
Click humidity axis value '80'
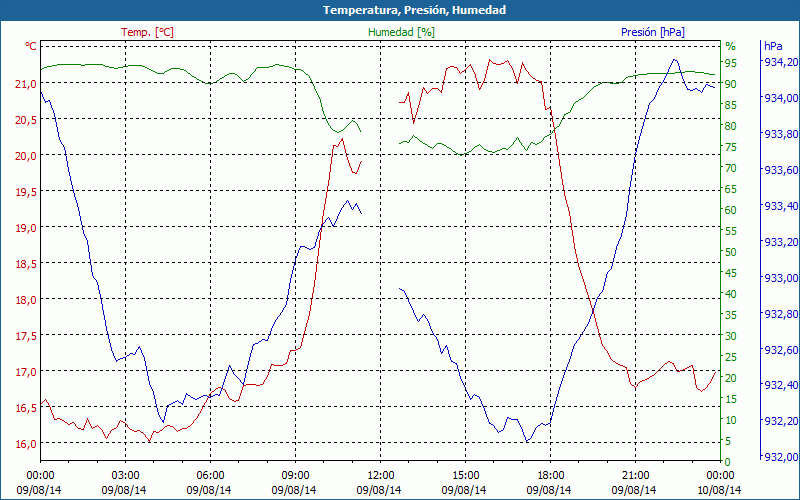click(x=731, y=126)
